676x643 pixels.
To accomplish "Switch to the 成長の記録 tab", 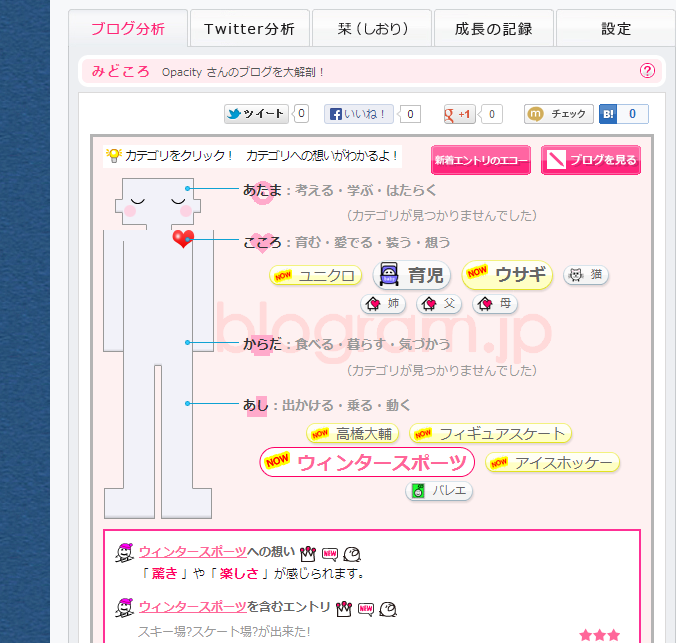I will point(494,28).
